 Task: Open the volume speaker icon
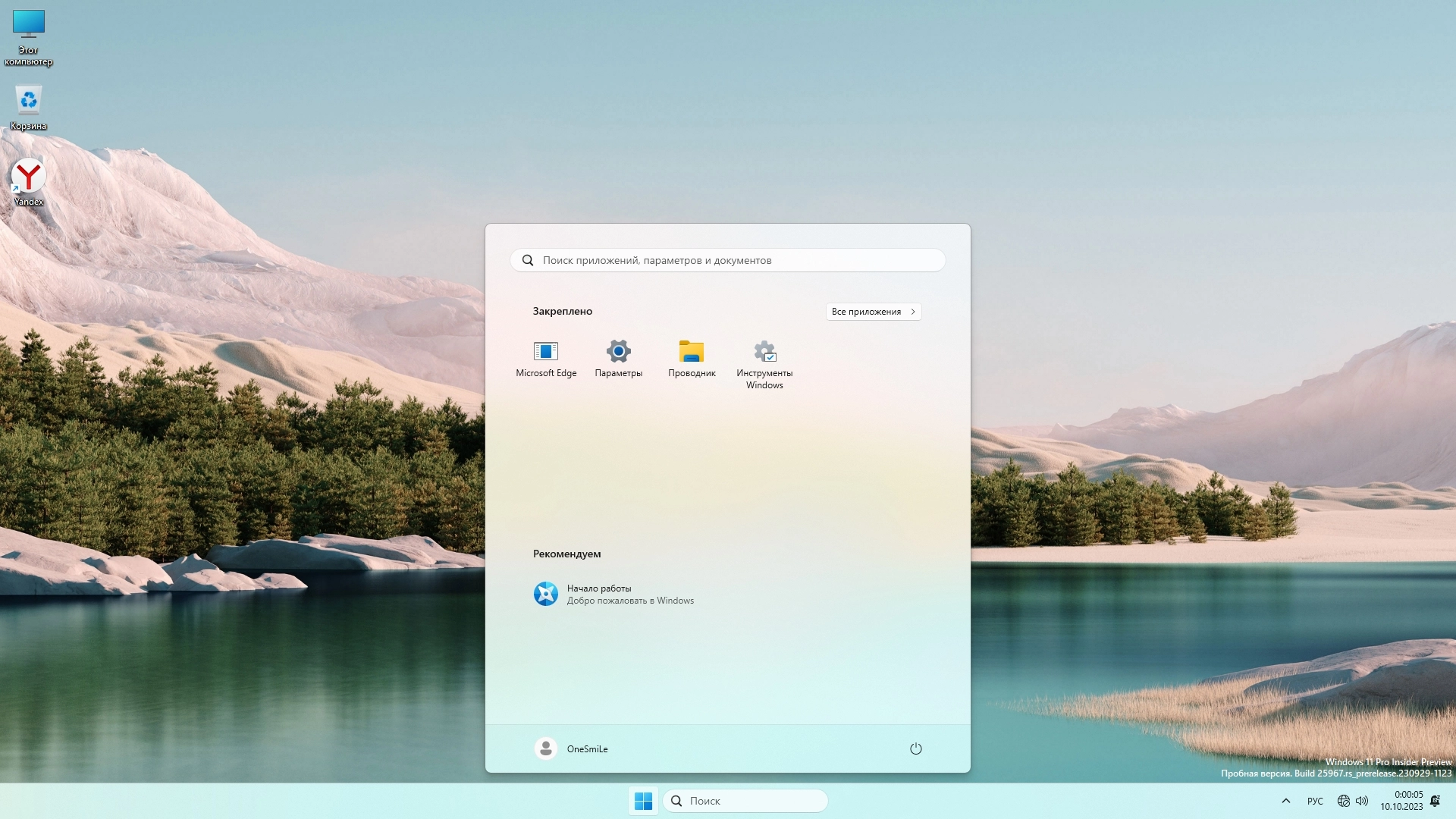1362,801
